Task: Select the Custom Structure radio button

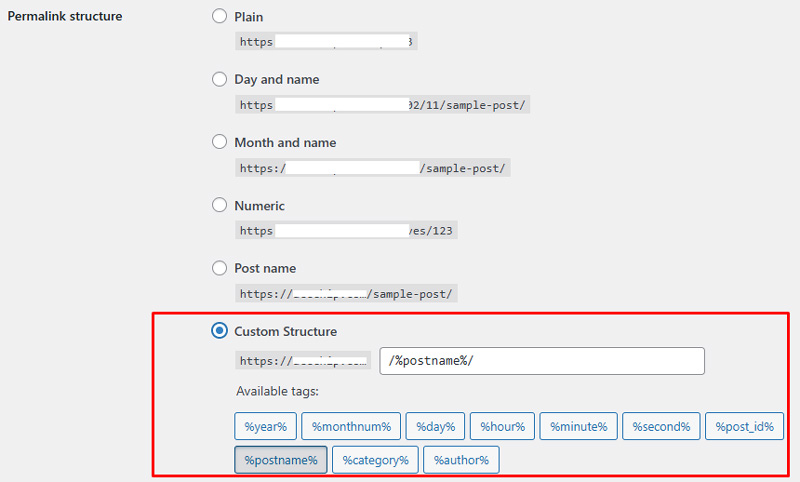Action: tap(220, 331)
